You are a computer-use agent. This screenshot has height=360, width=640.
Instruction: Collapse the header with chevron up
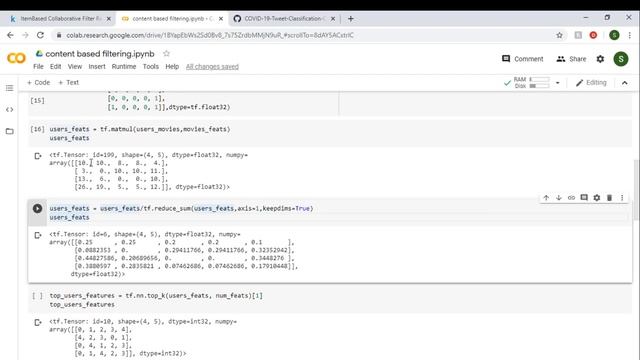coord(624,83)
